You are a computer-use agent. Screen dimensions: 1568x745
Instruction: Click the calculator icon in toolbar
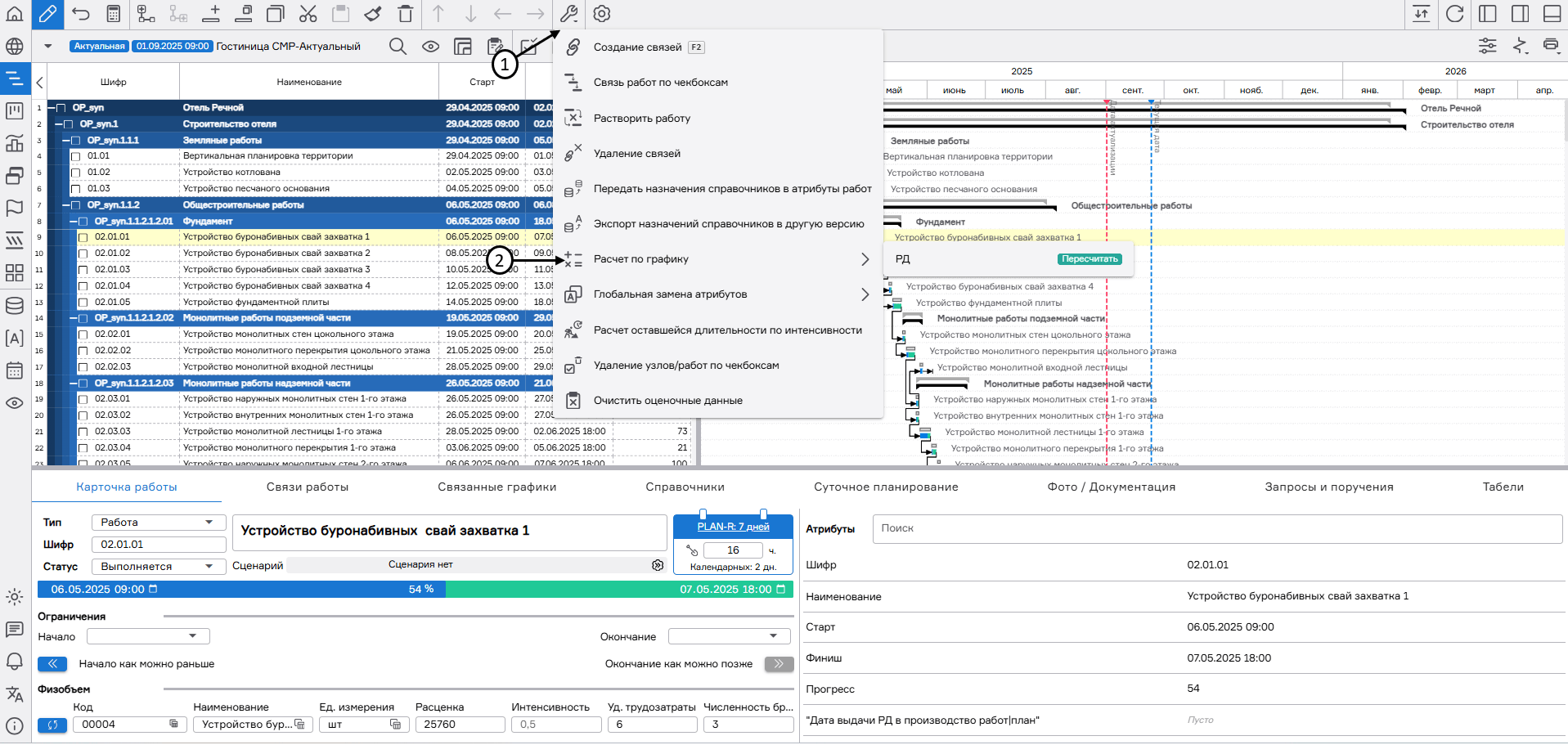pos(114,14)
